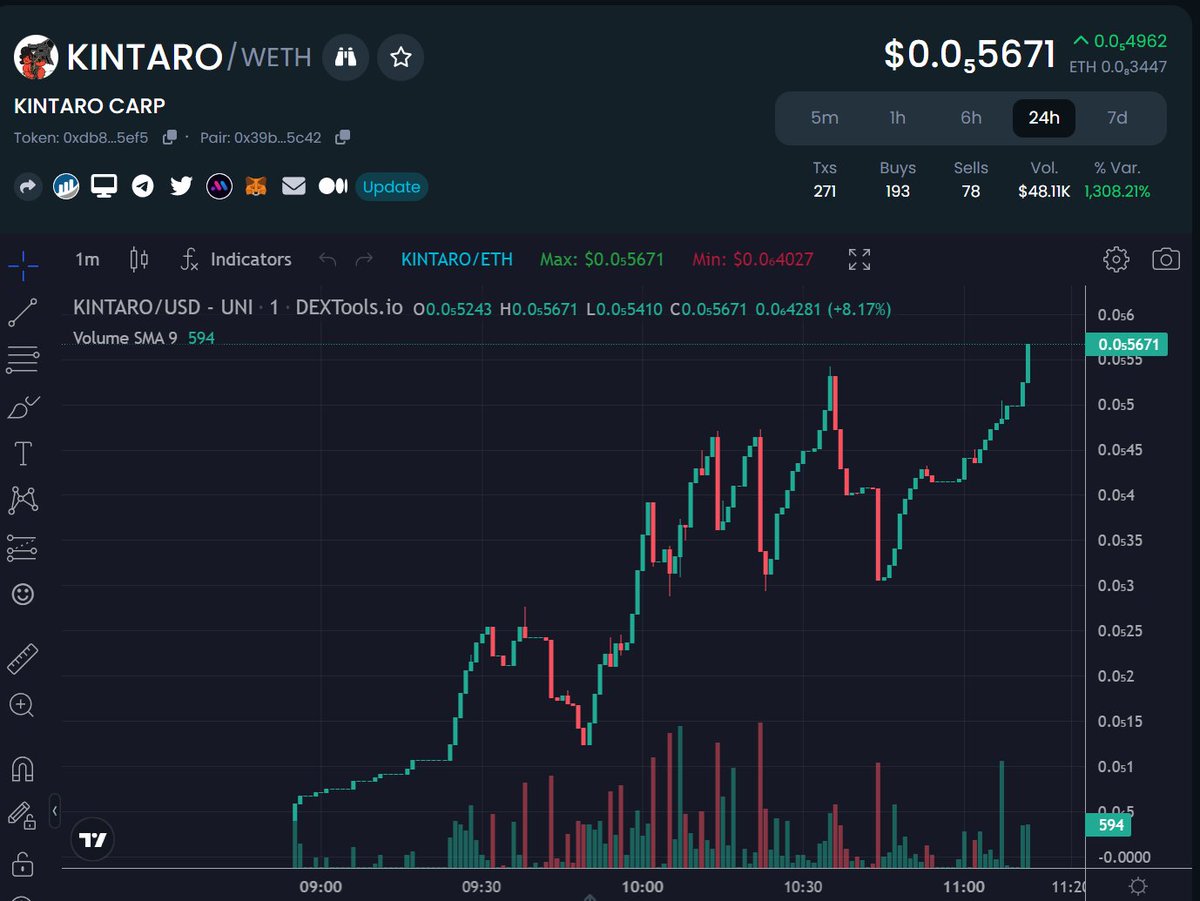Click the Max: $0.0₅5671 text
The width and height of the screenshot is (1200, 901).
pyautogui.click(x=602, y=260)
